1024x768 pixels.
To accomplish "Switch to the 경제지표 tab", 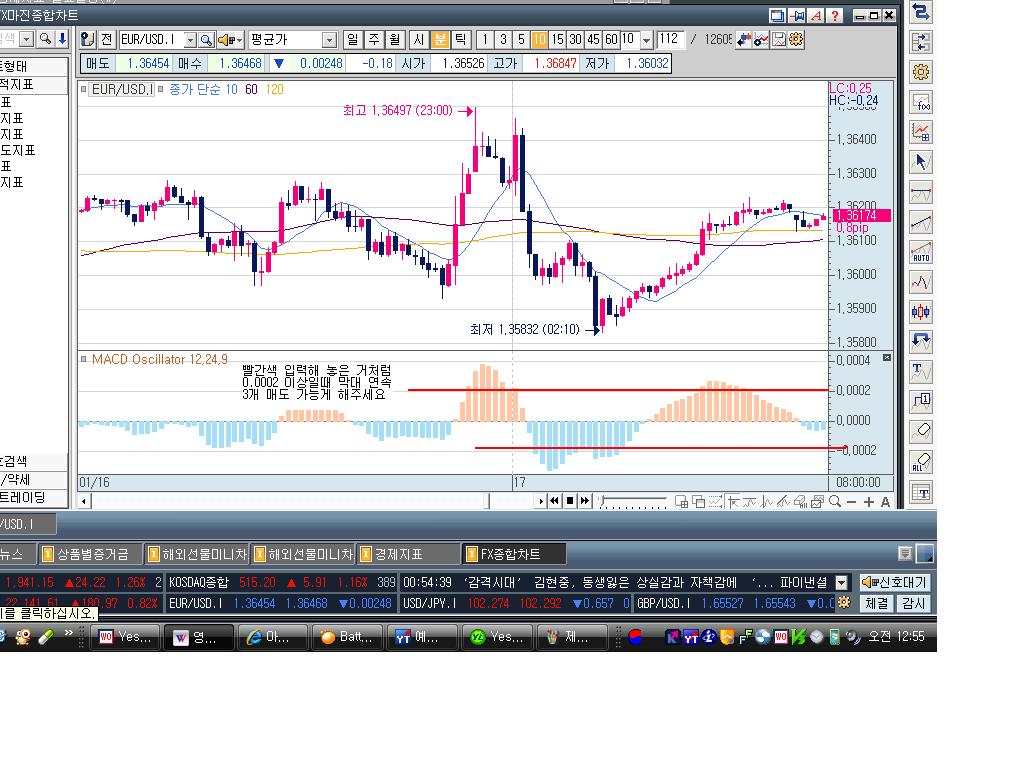I will [x=408, y=554].
